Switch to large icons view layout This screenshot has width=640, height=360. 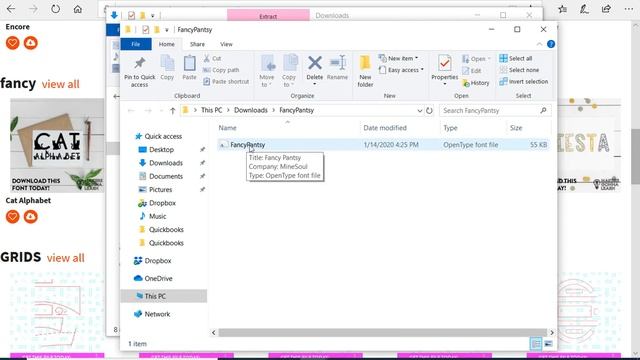(x=548, y=344)
